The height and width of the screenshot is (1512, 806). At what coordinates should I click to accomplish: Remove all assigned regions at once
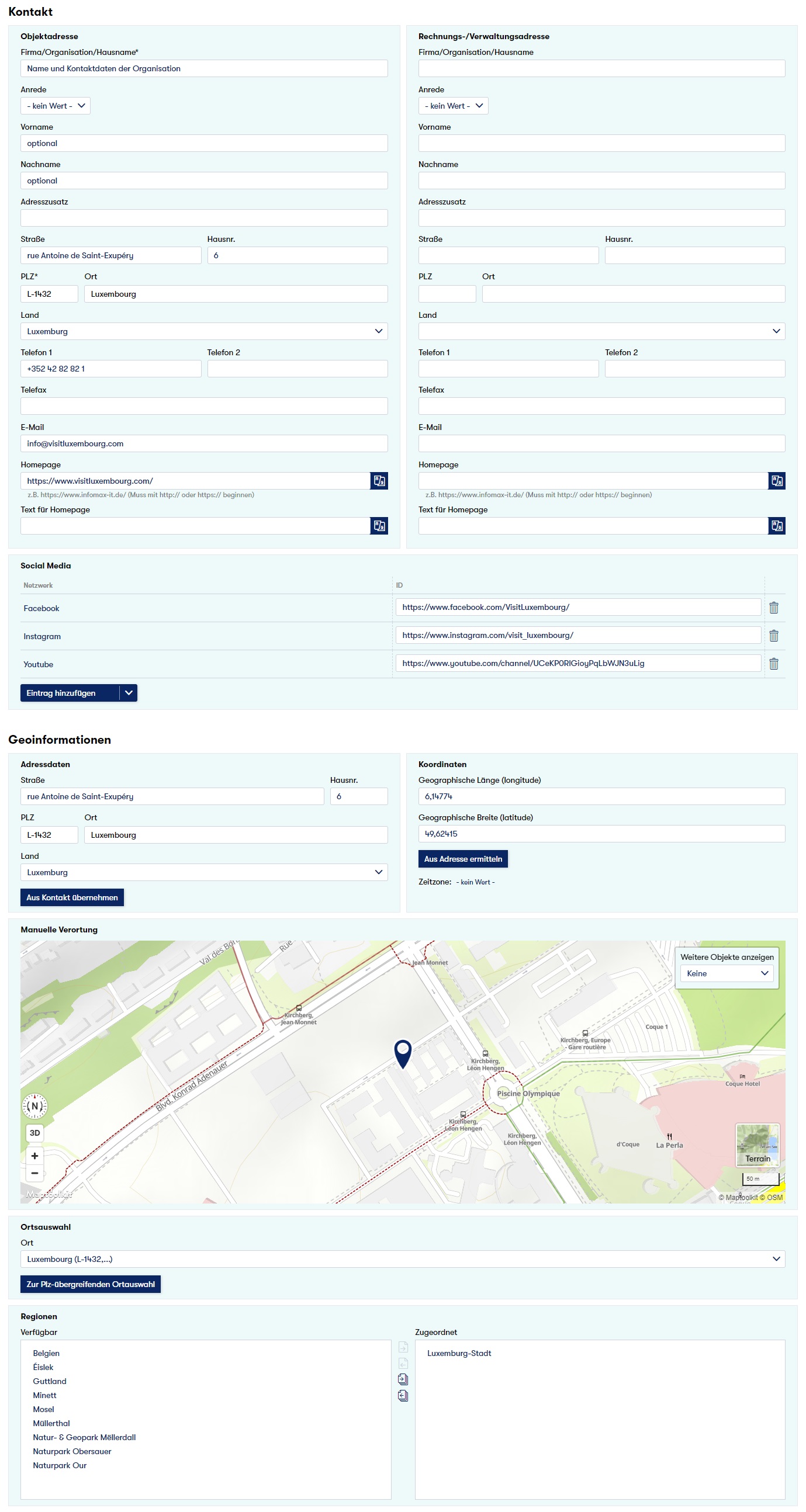pyautogui.click(x=403, y=1396)
